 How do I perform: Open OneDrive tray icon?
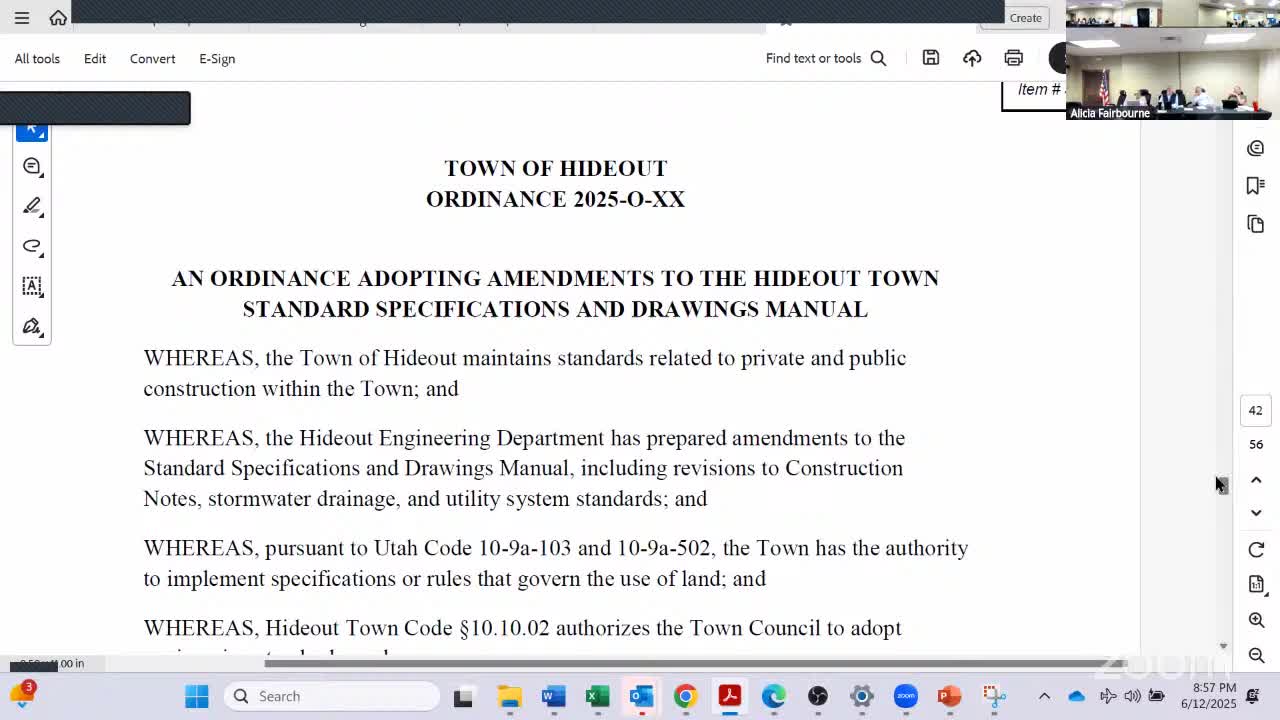[x=1077, y=696]
